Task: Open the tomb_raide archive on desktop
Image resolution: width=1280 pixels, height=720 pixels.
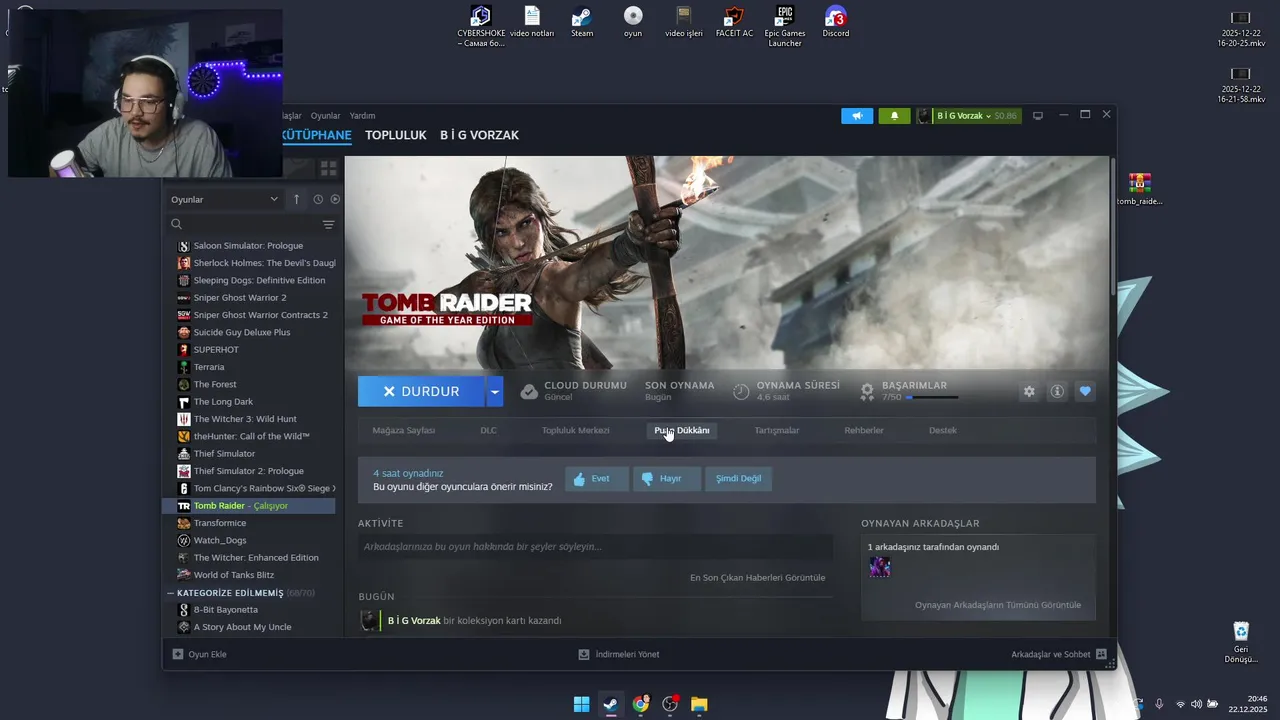Action: pyautogui.click(x=1140, y=189)
